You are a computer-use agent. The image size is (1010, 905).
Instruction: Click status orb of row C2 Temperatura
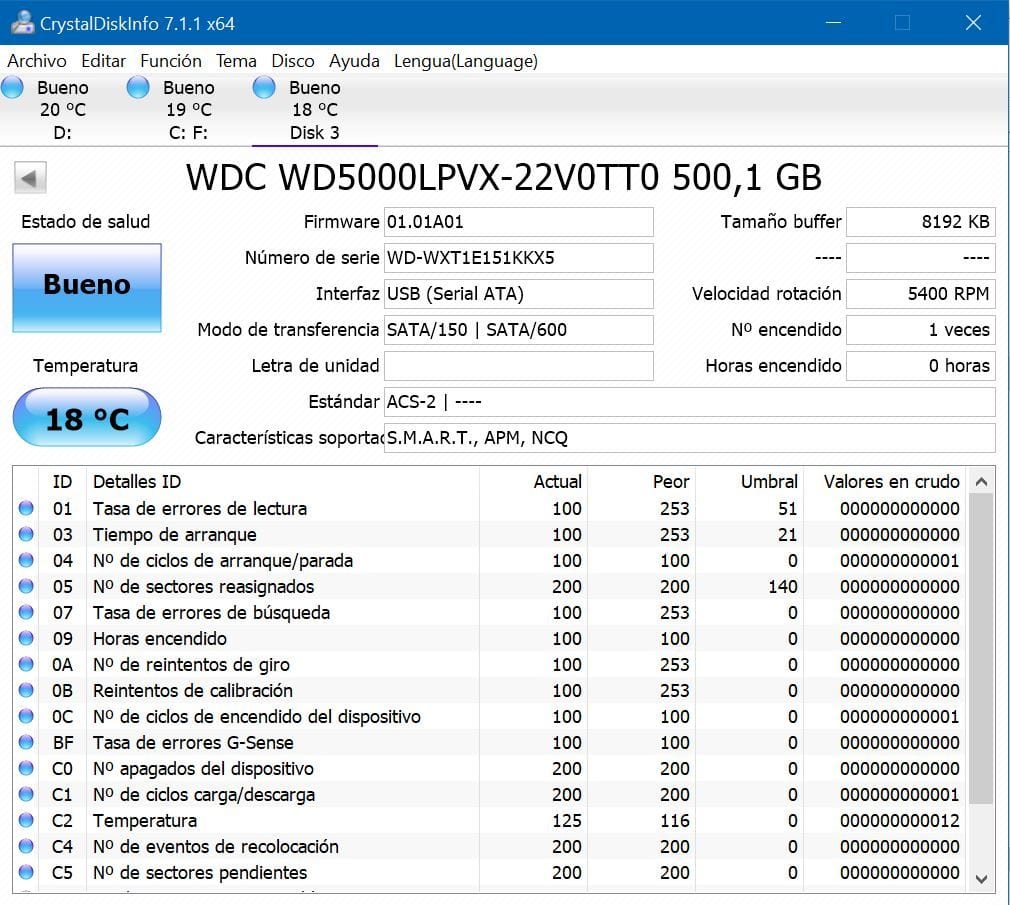[26, 820]
